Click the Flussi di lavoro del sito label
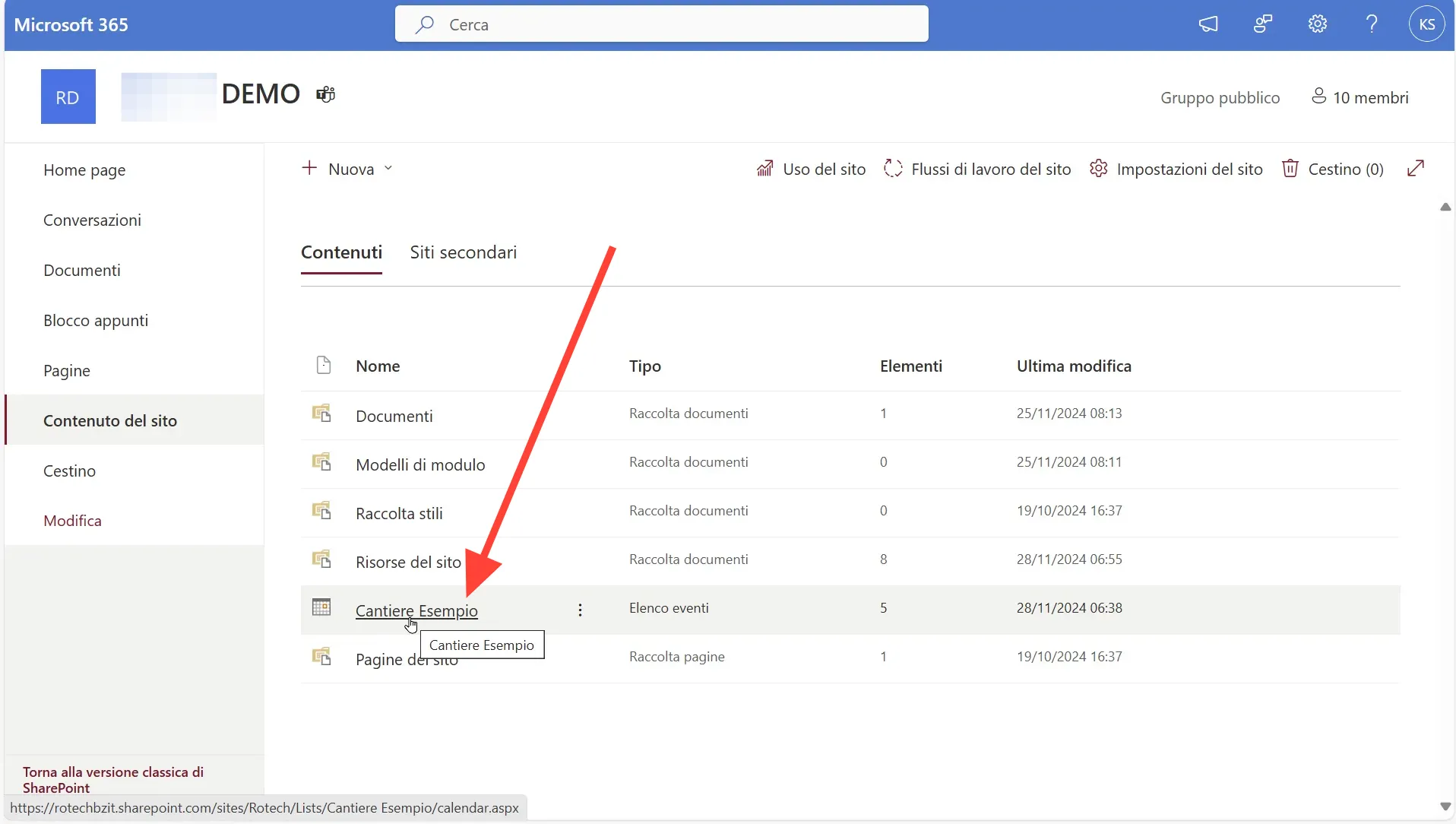Screen dimensions: 1456x824 pos(991,169)
